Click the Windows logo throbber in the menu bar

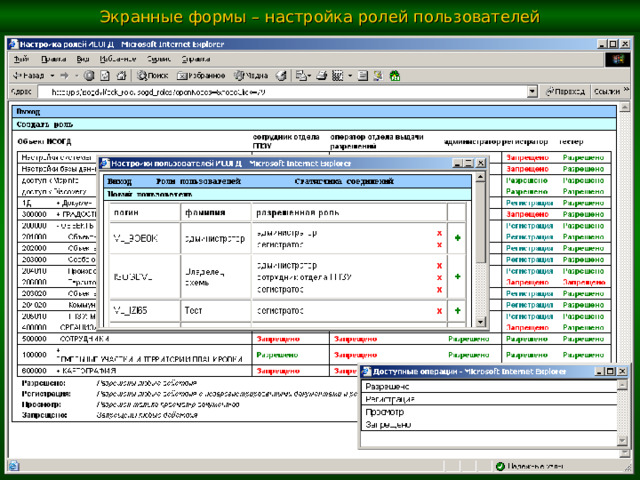click(x=618, y=60)
